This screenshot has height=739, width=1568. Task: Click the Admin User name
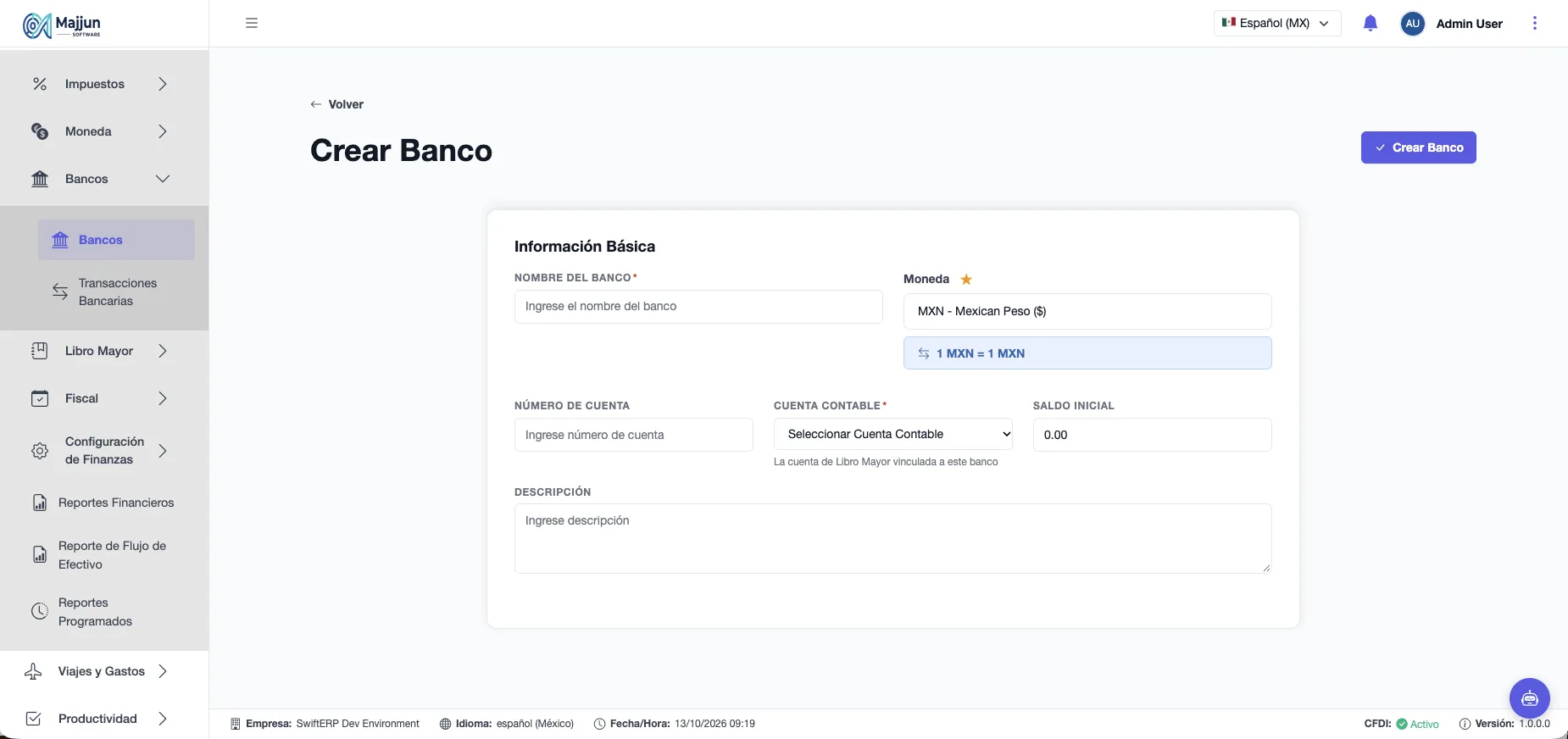click(1469, 24)
